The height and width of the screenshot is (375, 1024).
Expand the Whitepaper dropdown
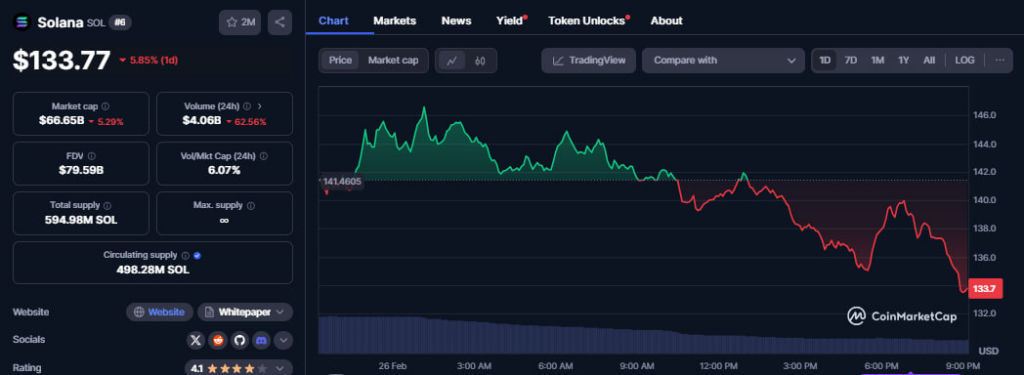tap(245, 312)
